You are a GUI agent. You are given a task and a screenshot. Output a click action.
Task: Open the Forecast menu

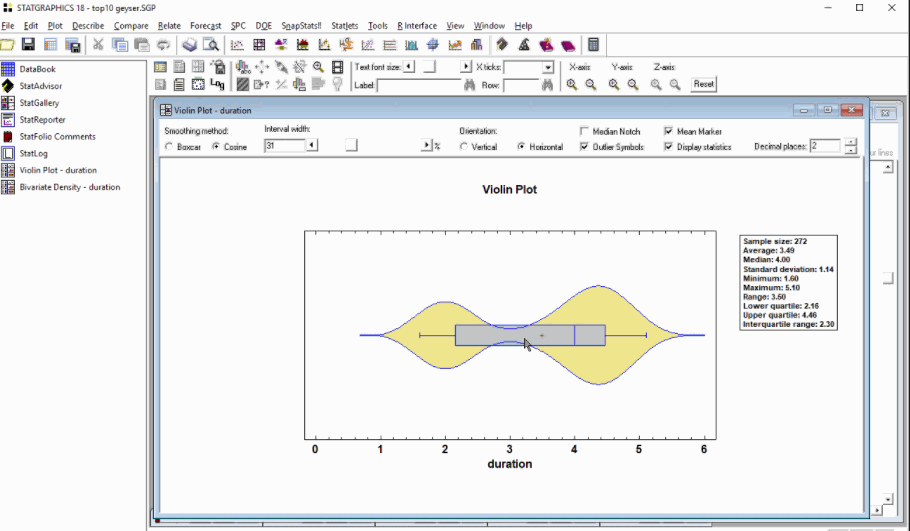click(205, 25)
